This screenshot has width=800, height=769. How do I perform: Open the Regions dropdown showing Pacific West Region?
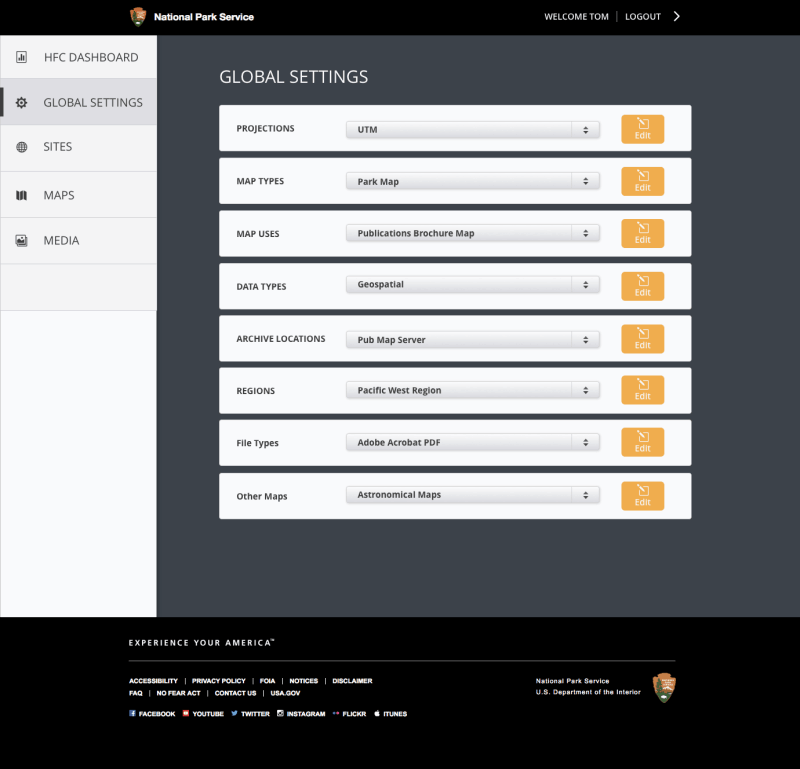click(472, 390)
